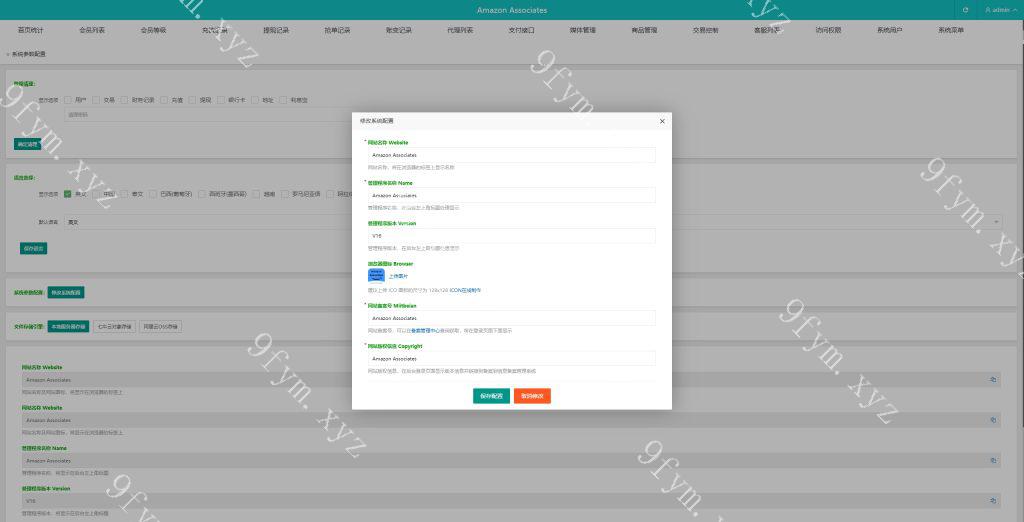Open the 首页统计 menu
The height and width of the screenshot is (522, 1024).
[31, 30]
